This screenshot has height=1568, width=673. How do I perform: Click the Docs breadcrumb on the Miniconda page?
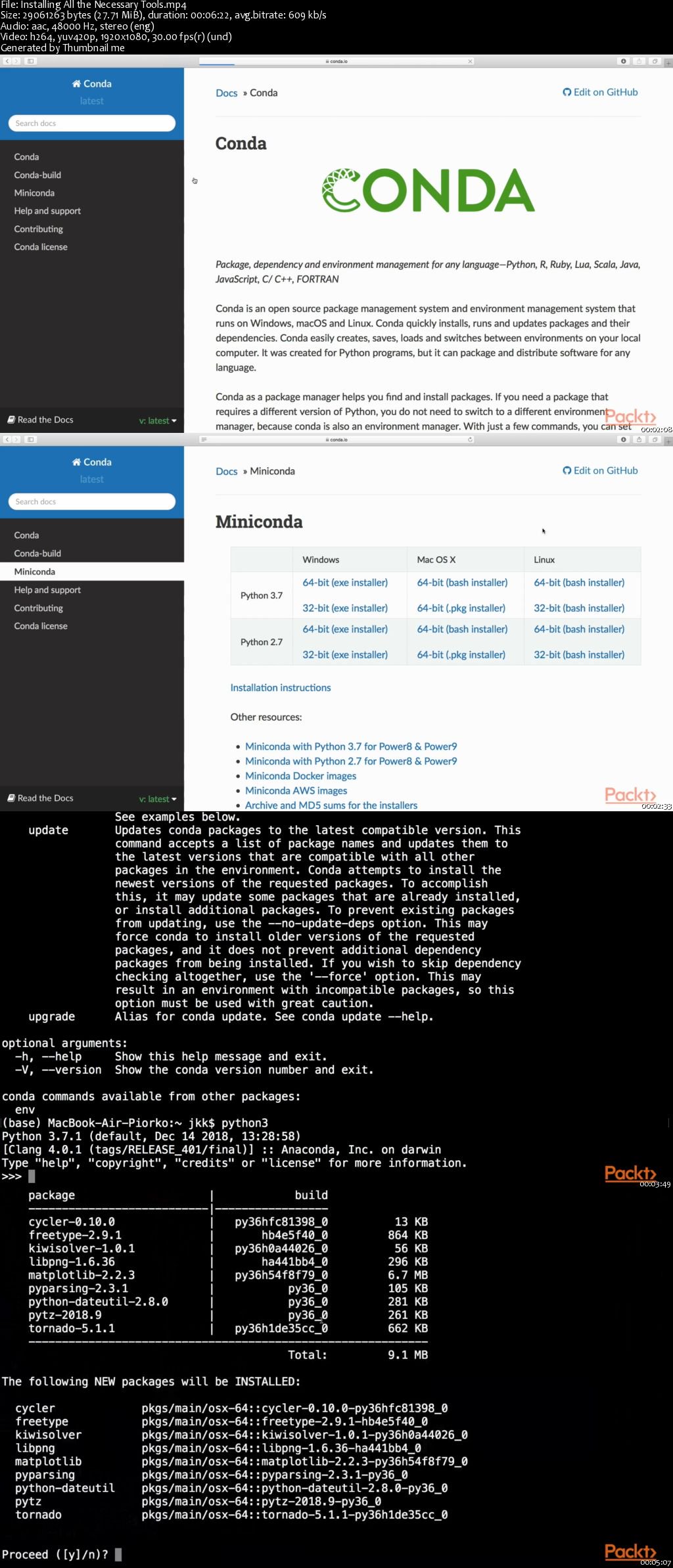(227, 471)
